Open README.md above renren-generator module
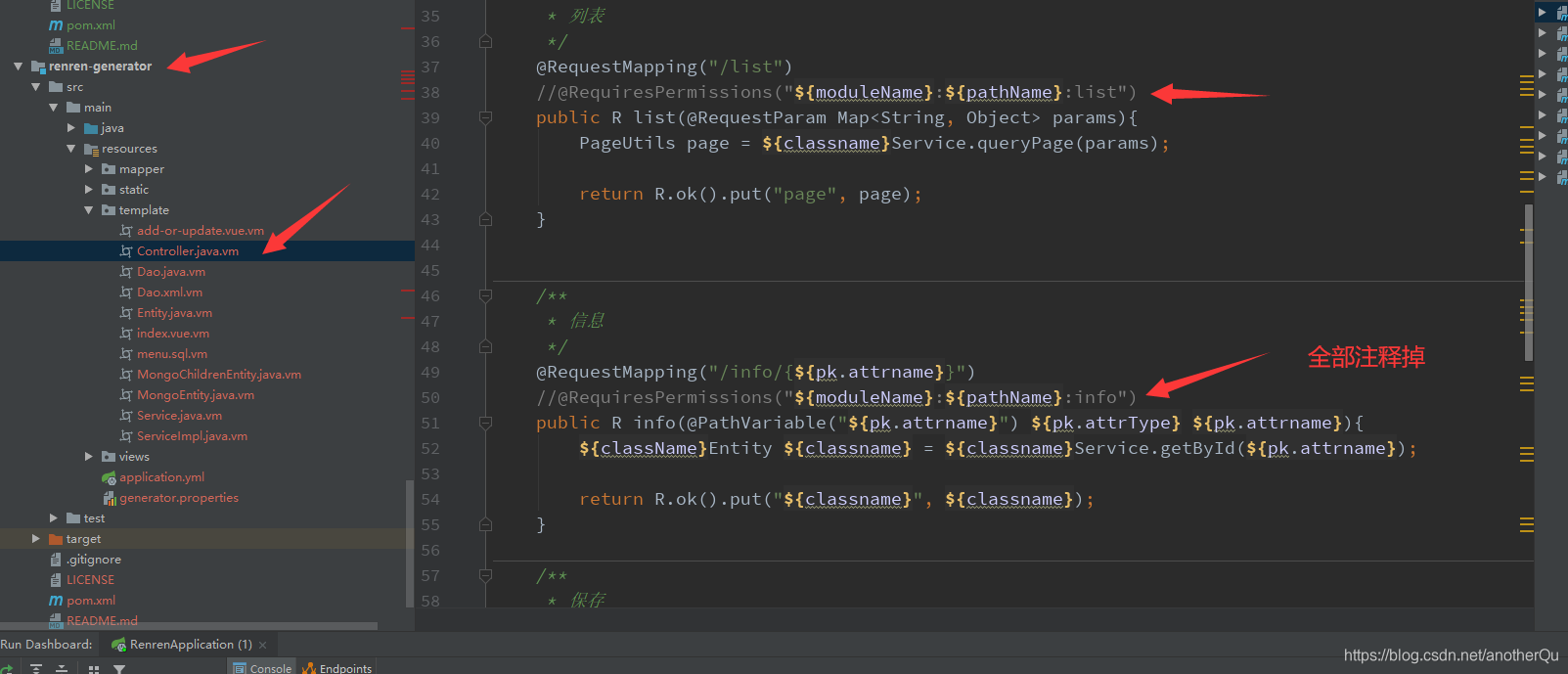This screenshot has width=1568, height=674. pos(102,46)
